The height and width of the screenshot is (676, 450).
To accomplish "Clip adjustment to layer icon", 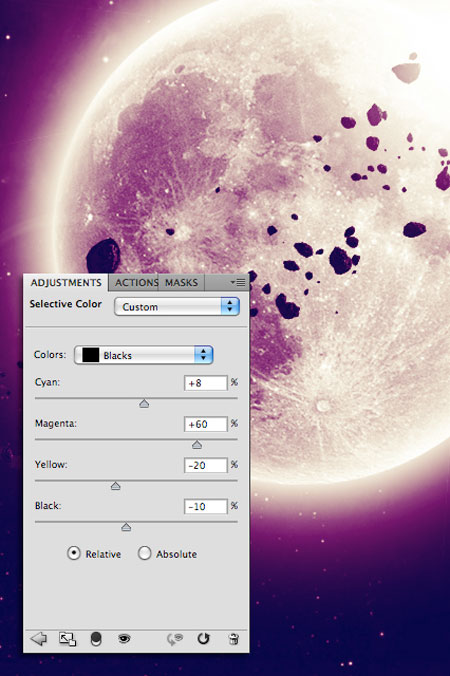I will tap(96, 639).
